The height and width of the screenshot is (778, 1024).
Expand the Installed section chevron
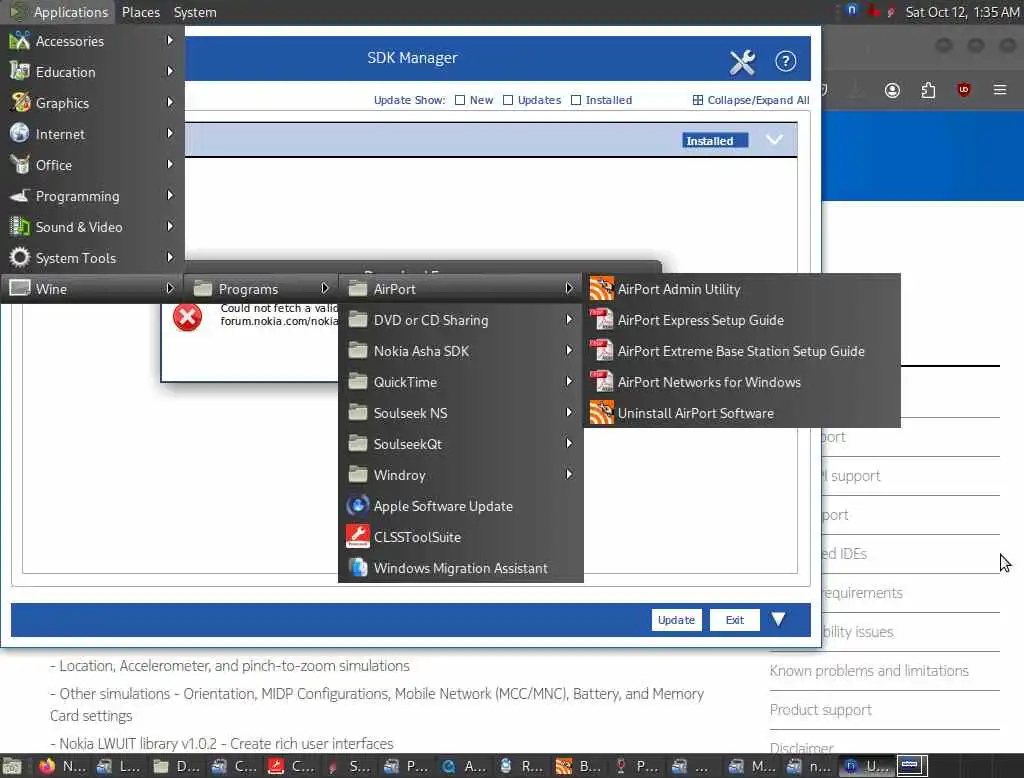(774, 140)
